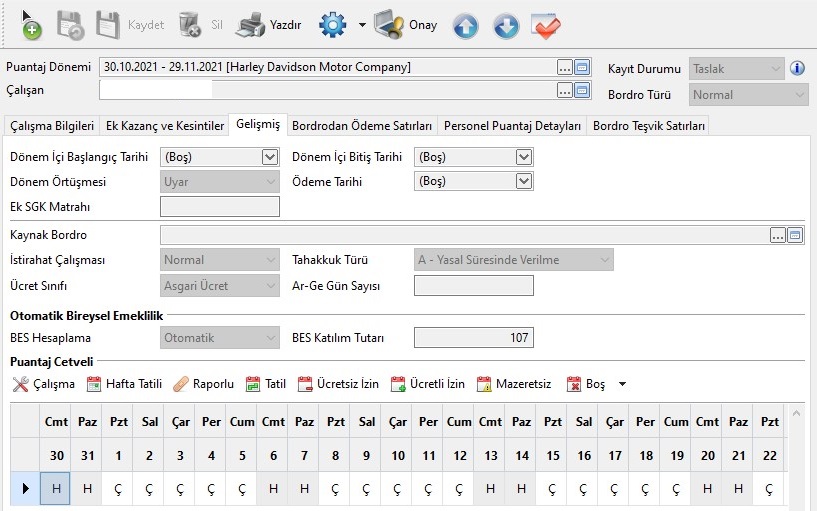Screen dimensions: 817x511
Task: Open the settings gear icon in toolbar
Action: pos(332,25)
